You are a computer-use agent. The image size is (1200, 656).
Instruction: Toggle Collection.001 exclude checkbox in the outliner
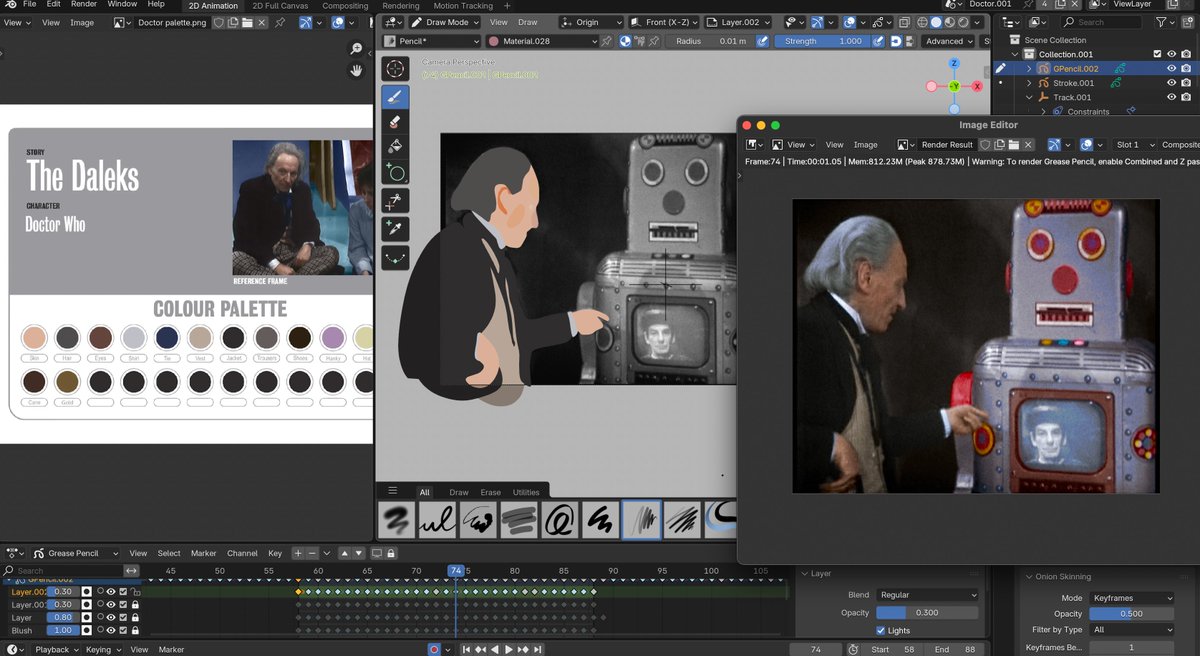click(x=1158, y=54)
